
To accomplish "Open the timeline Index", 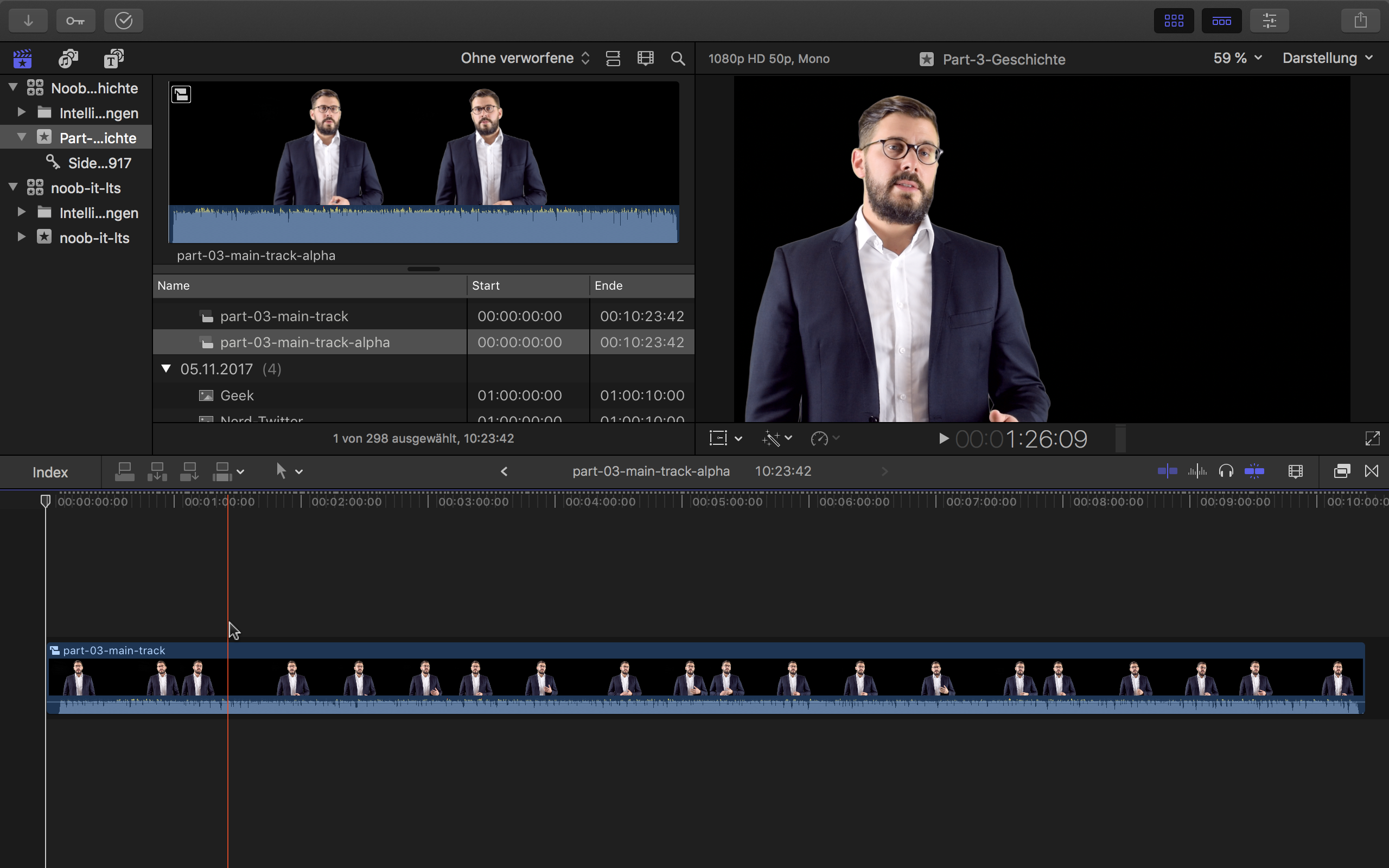I will (50, 473).
